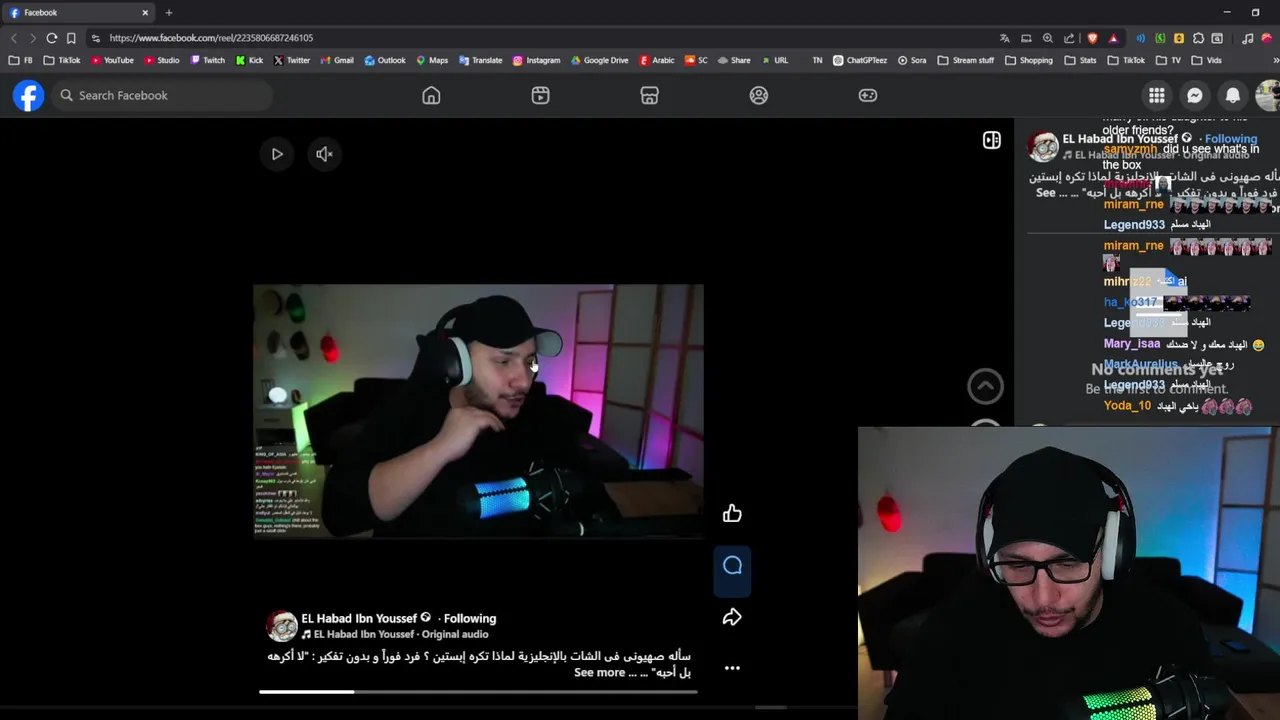Viewport: 1280px width, 720px height.
Task: Expand the Shopping bookmarks folder
Action: pyautogui.click(x=1028, y=60)
